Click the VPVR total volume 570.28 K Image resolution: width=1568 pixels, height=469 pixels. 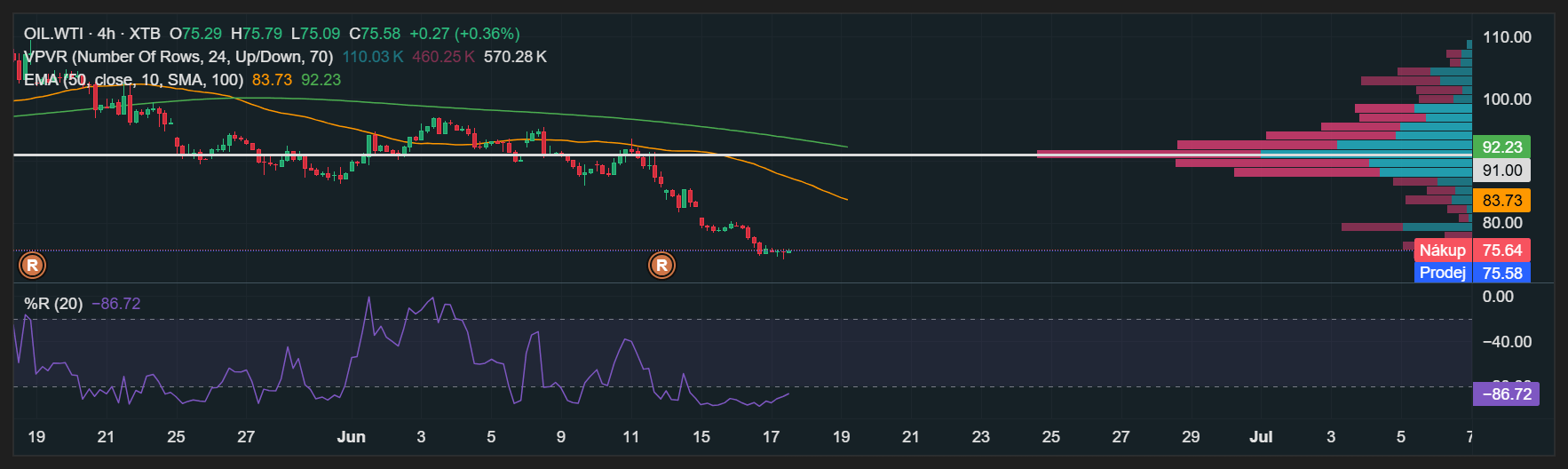[x=515, y=57]
